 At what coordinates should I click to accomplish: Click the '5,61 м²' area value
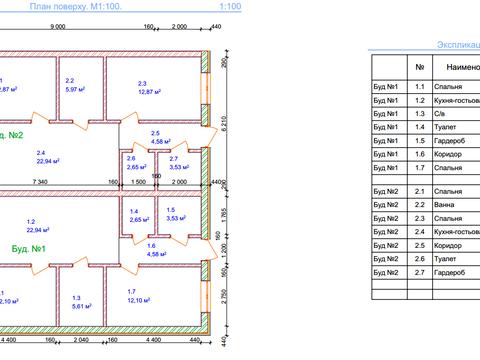(x=82, y=306)
